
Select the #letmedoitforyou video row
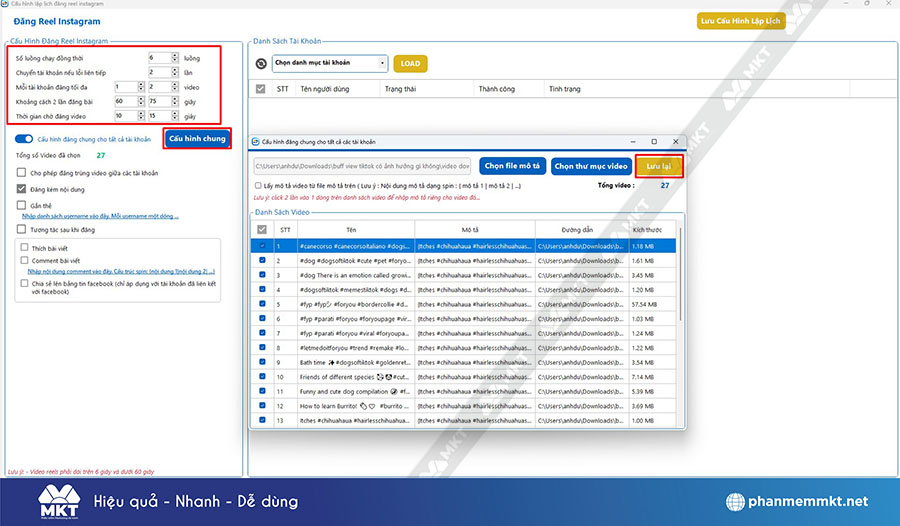click(x=463, y=347)
